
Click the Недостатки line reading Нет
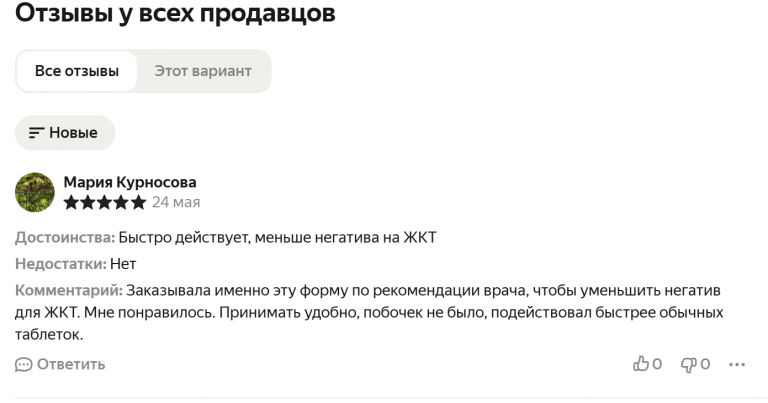pyautogui.click(x=75, y=264)
